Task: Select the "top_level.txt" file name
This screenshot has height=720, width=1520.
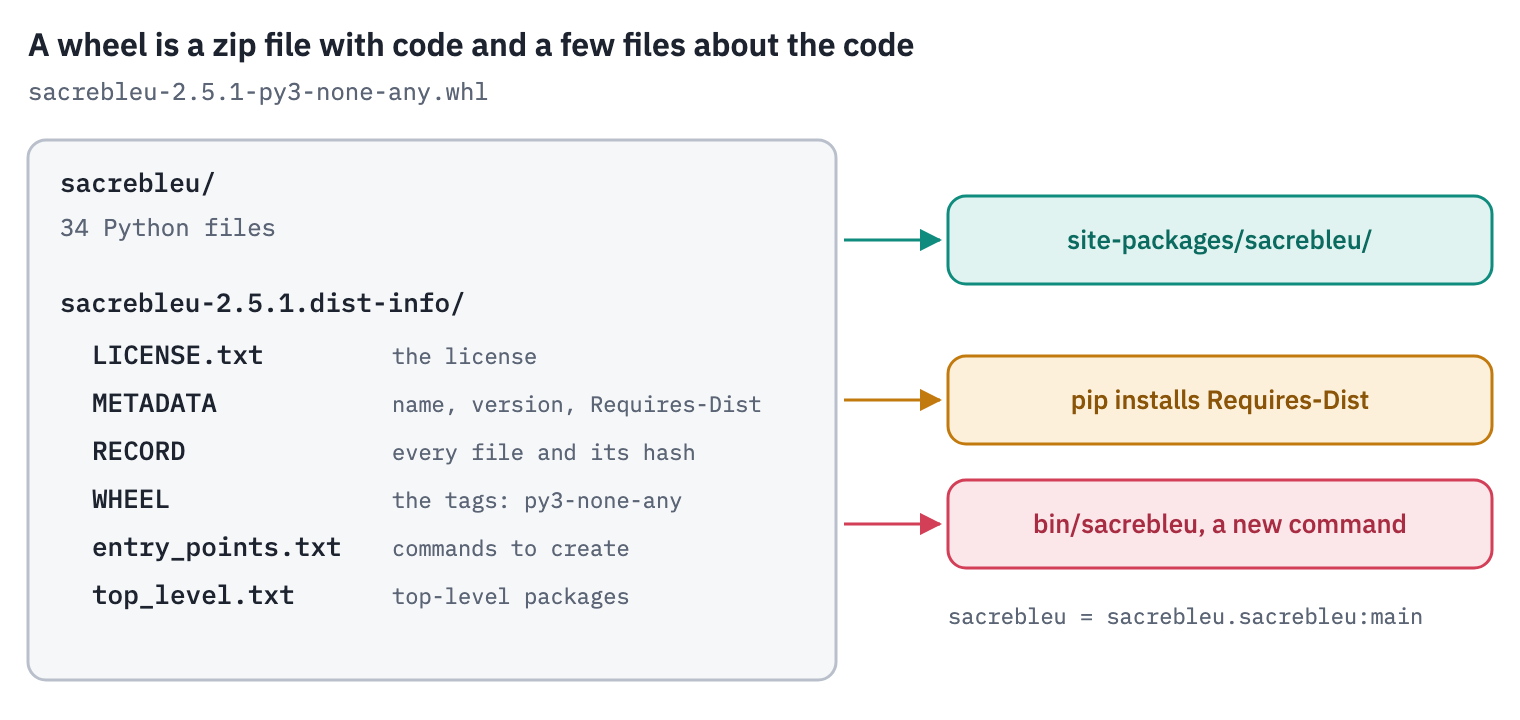Action: [x=193, y=595]
